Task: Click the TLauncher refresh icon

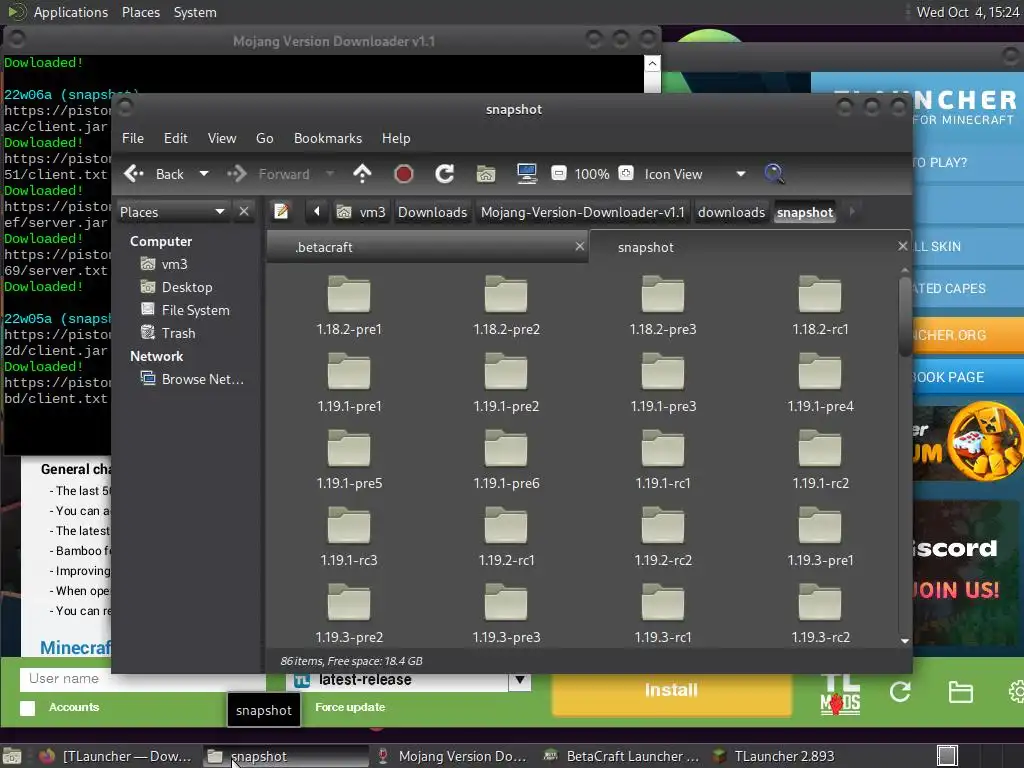Action: [x=900, y=692]
